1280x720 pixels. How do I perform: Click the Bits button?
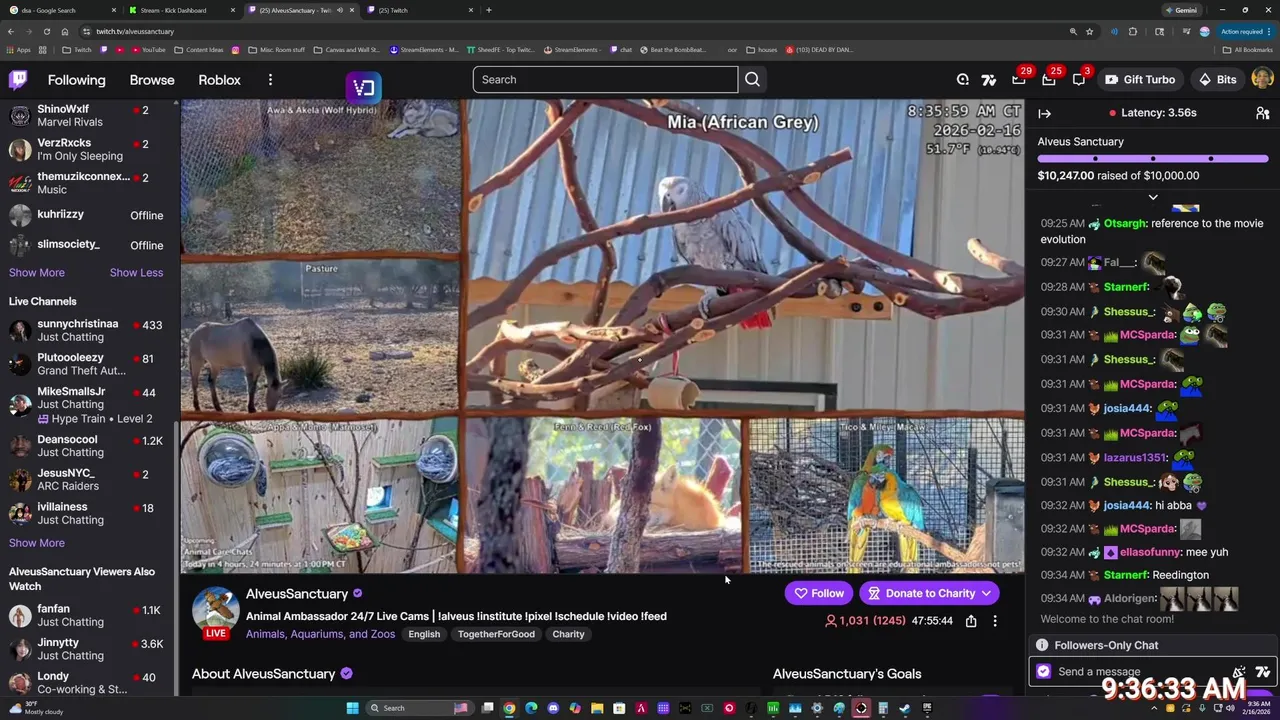pyautogui.click(x=1218, y=80)
